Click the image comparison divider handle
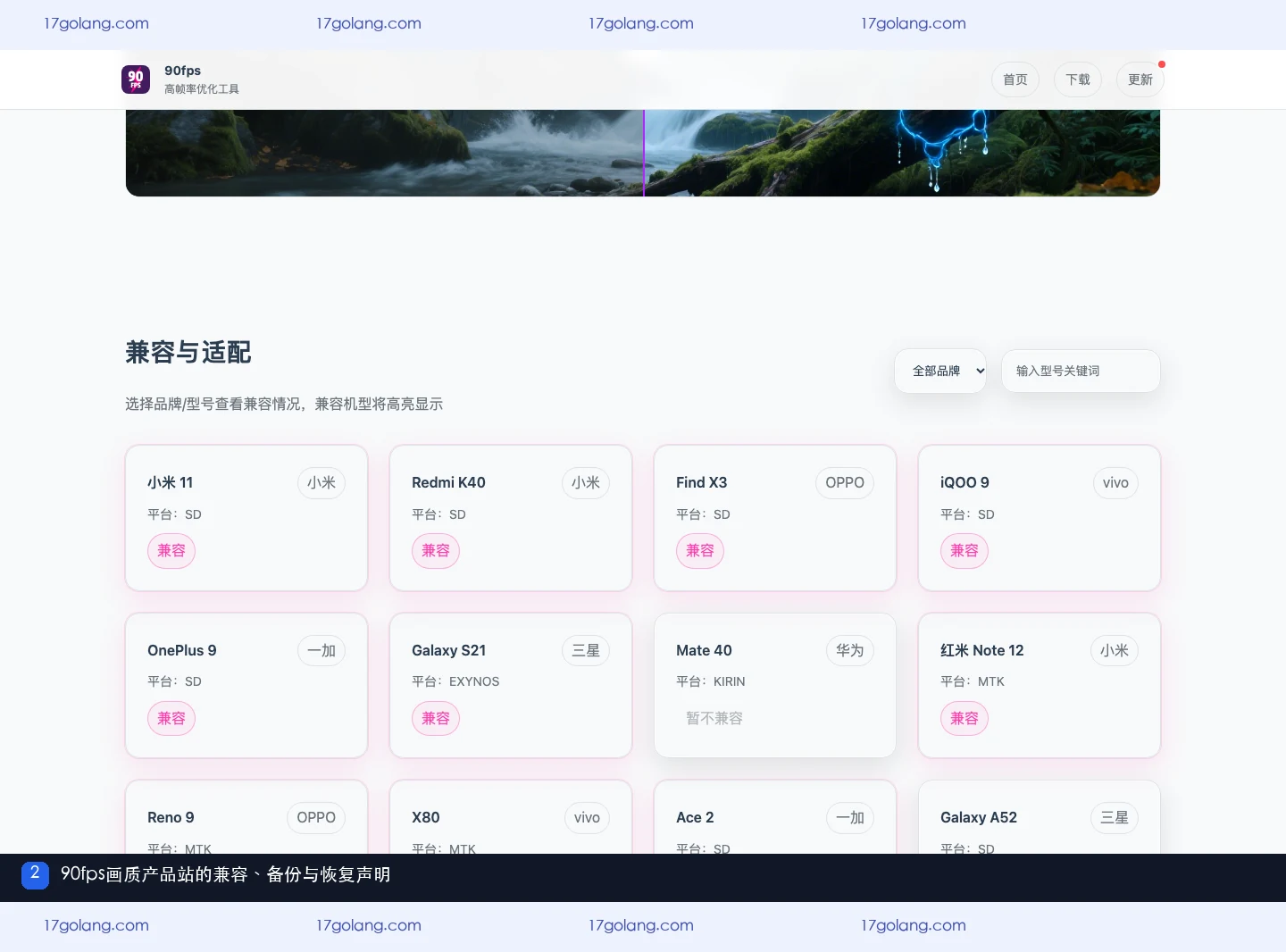Screen dimensions: 1286x952 pos(644,153)
